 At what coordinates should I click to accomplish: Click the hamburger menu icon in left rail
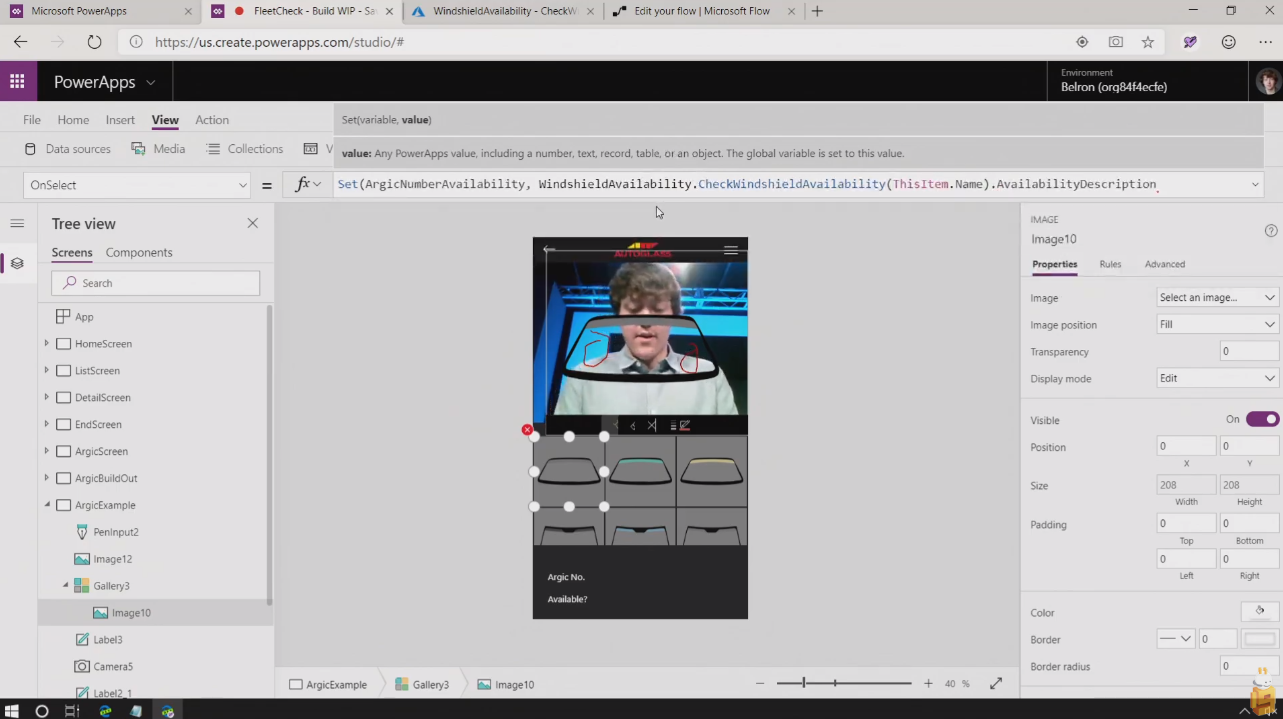17,224
